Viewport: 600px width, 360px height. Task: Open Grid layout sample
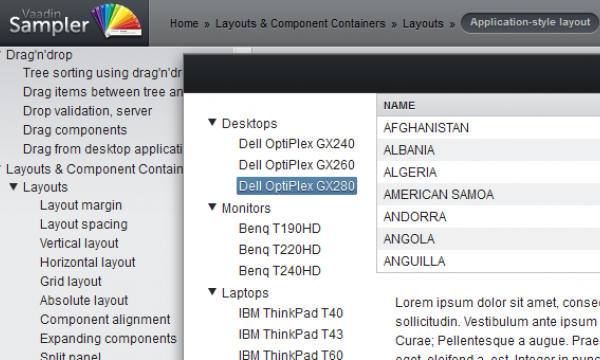(x=70, y=282)
